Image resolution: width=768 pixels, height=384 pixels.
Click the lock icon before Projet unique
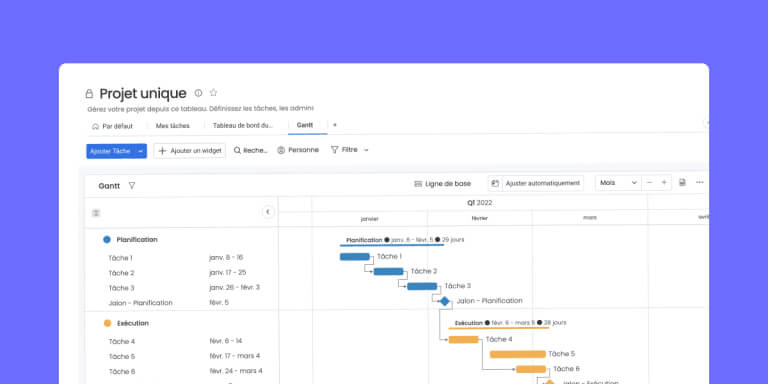89,94
